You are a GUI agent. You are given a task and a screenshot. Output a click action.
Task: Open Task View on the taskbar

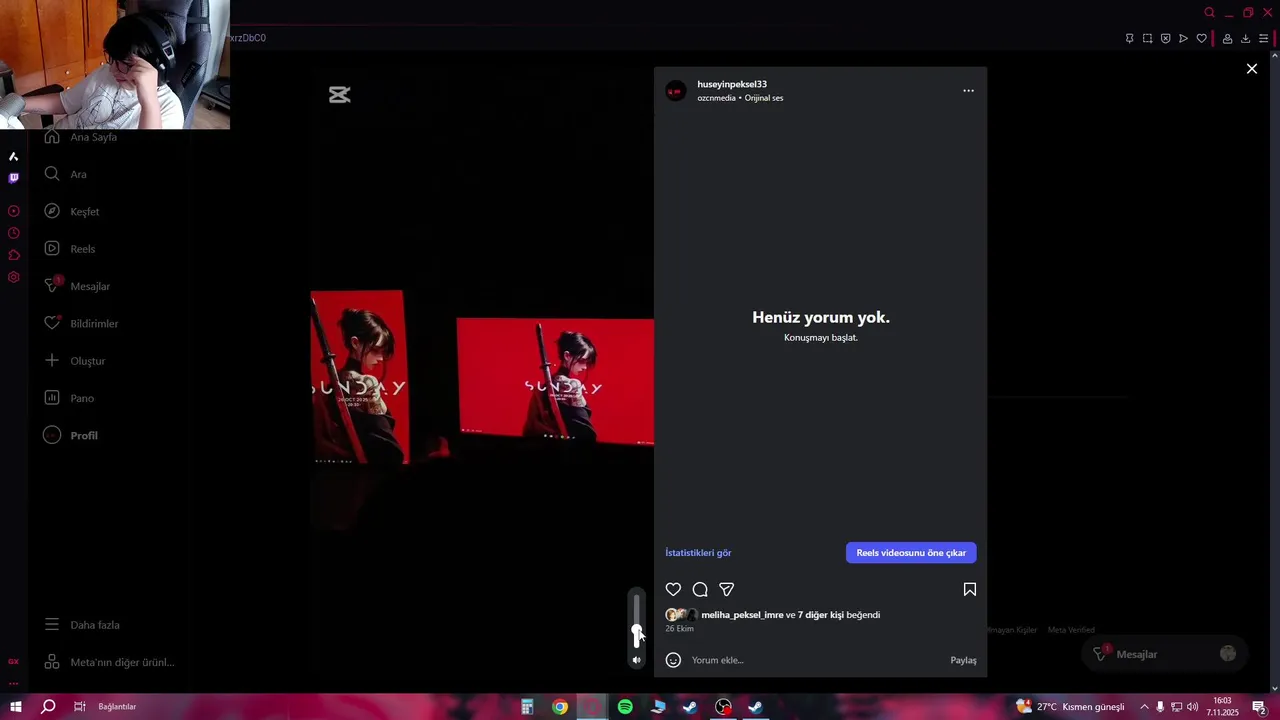click(x=79, y=707)
